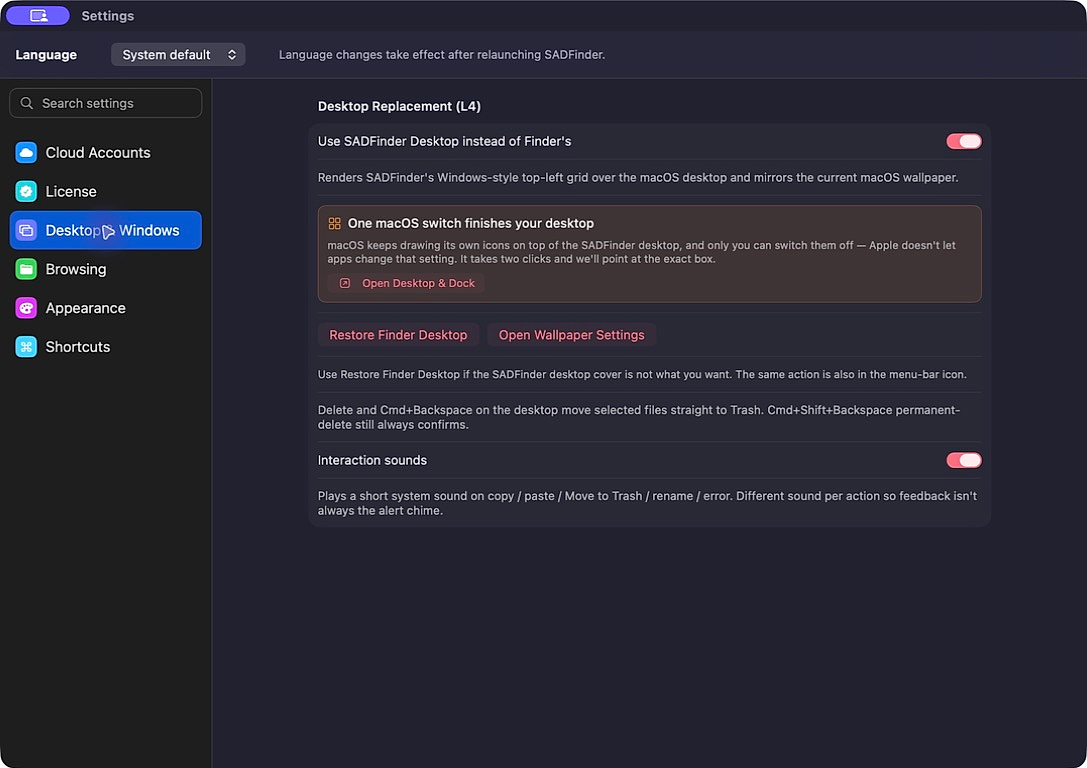
Task: Click the Language label
Action: tap(46, 55)
